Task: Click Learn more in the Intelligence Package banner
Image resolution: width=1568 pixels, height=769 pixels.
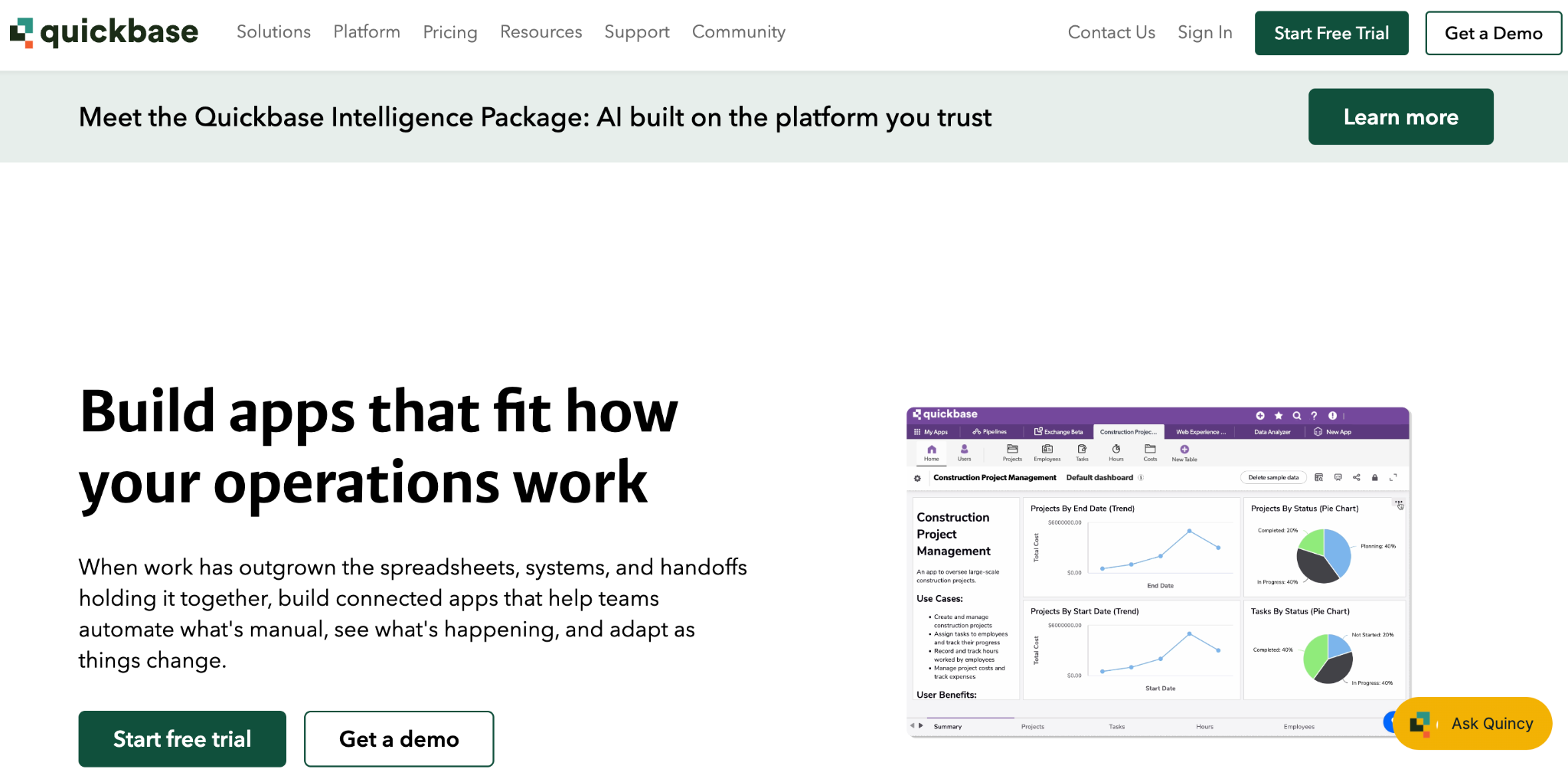Action: click(x=1401, y=116)
